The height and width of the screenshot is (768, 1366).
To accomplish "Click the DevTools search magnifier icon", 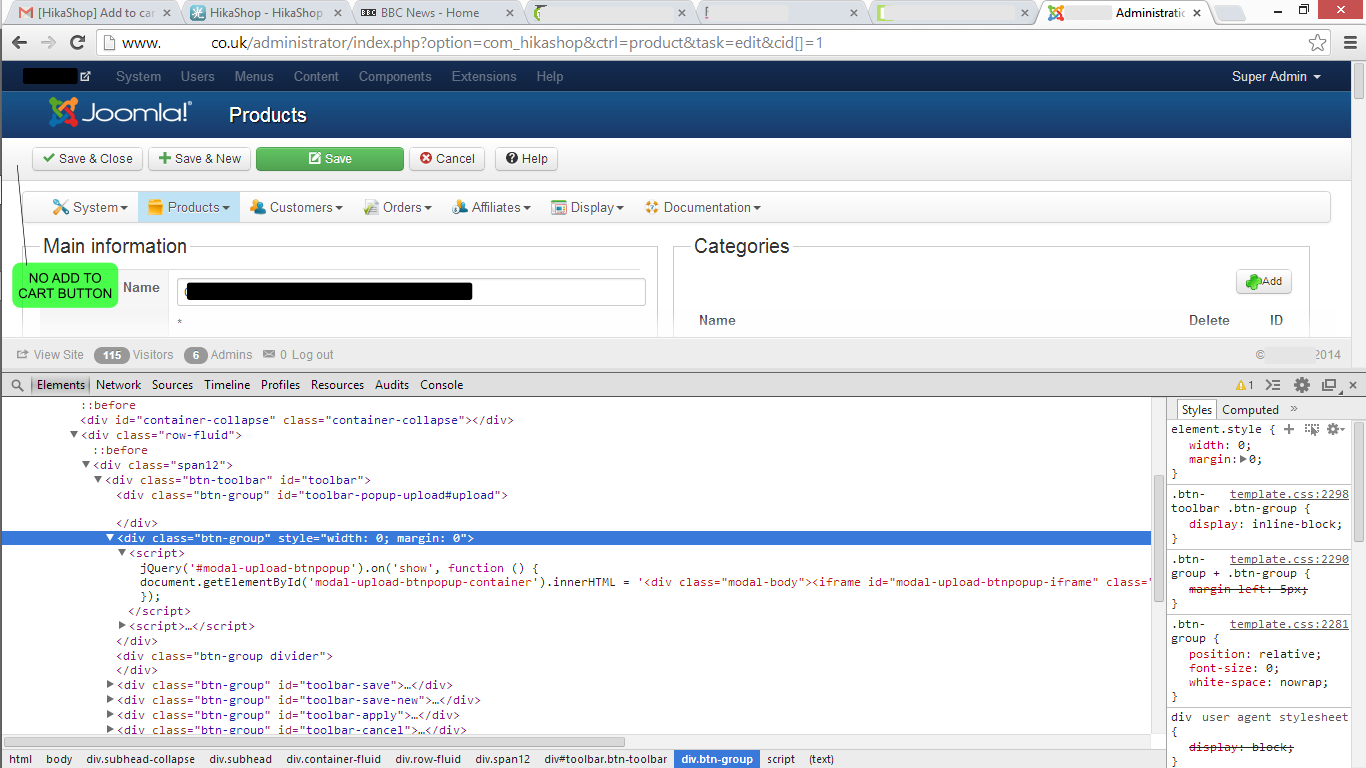I will (x=17, y=385).
